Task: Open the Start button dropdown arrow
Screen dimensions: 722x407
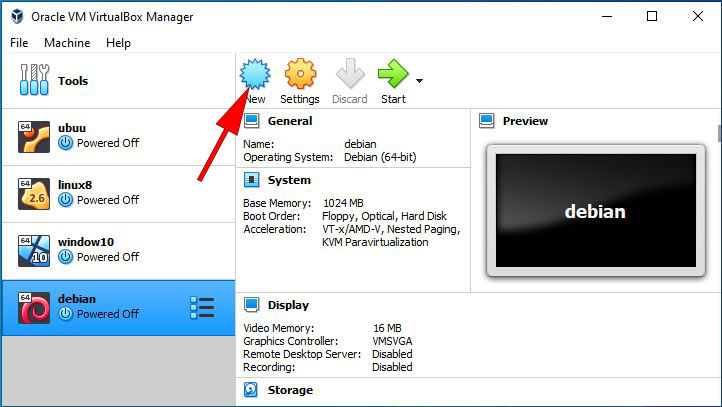Action: pyautogui.click(x=419, y=81)
